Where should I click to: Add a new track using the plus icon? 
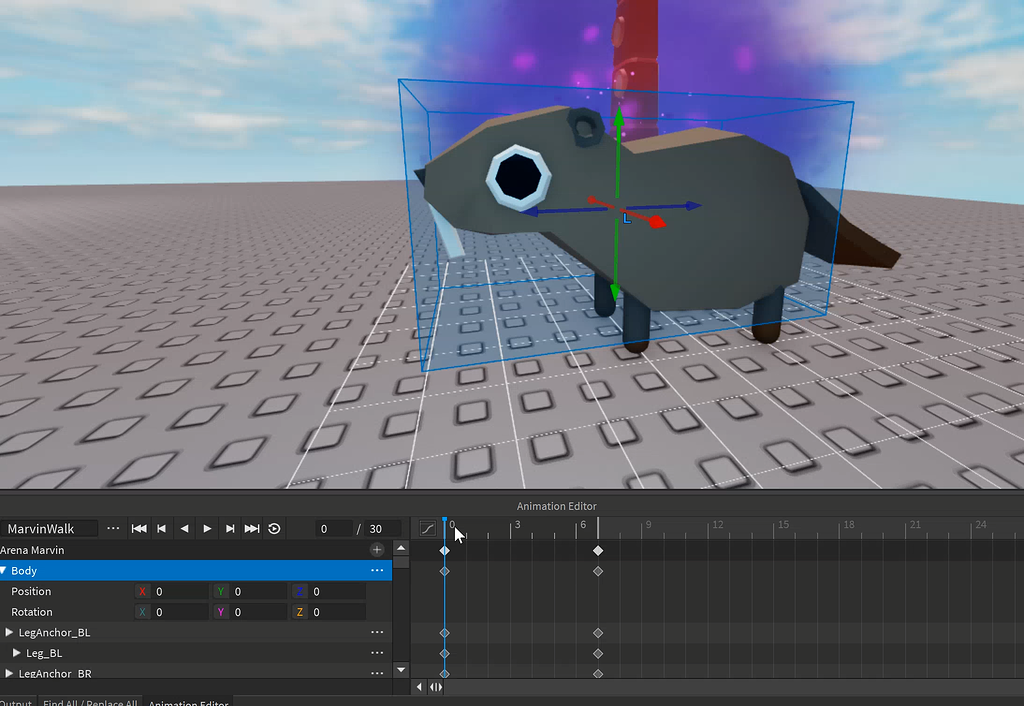(x=377, y=549)
